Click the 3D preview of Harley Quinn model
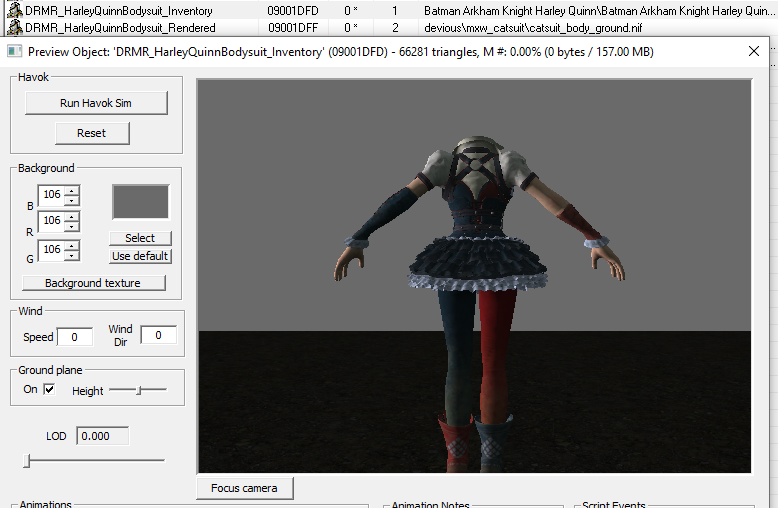Viewport: 778px width, 508px height. tap(475, 276)
